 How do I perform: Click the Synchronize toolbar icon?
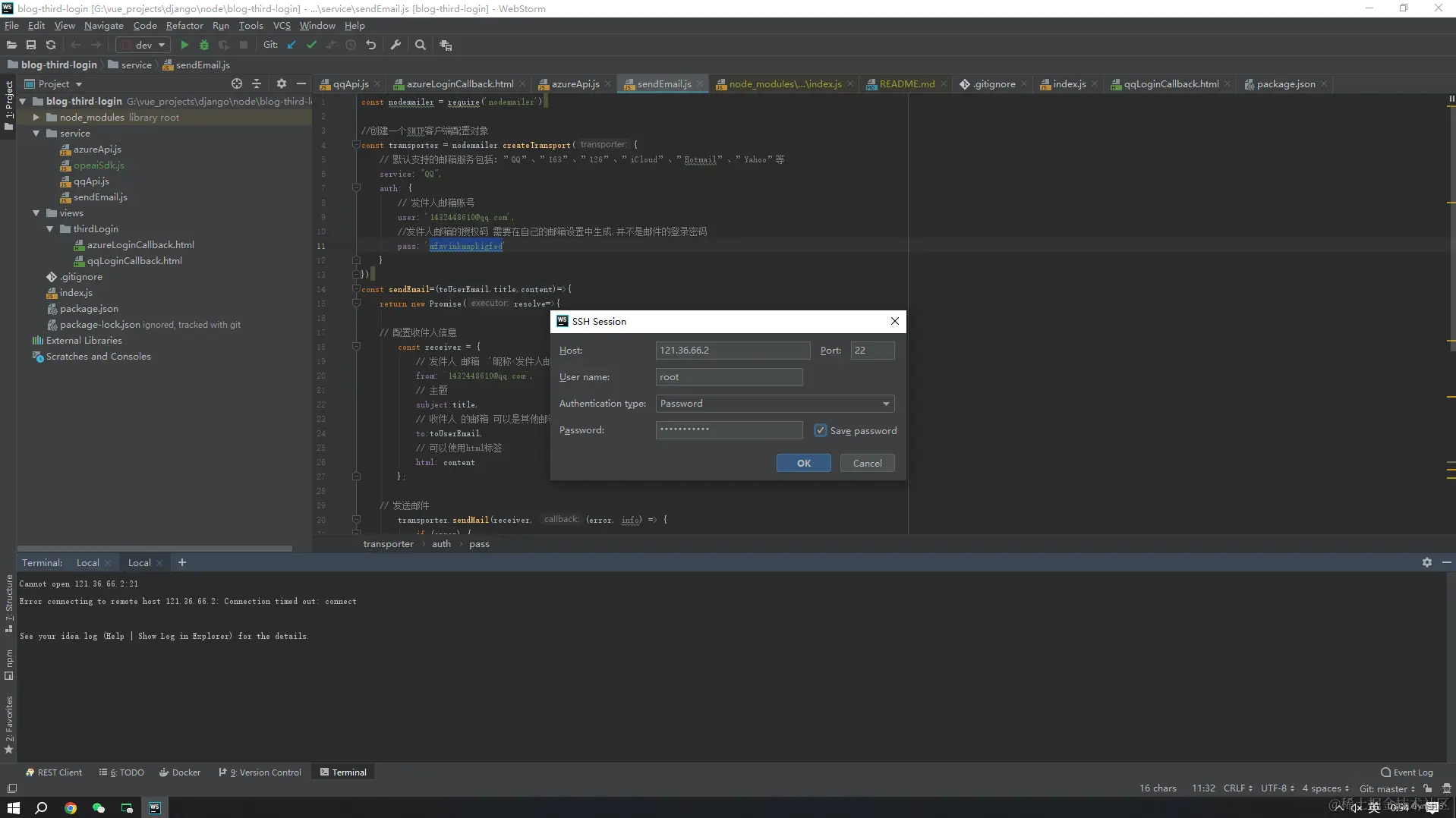coord(51,45)
